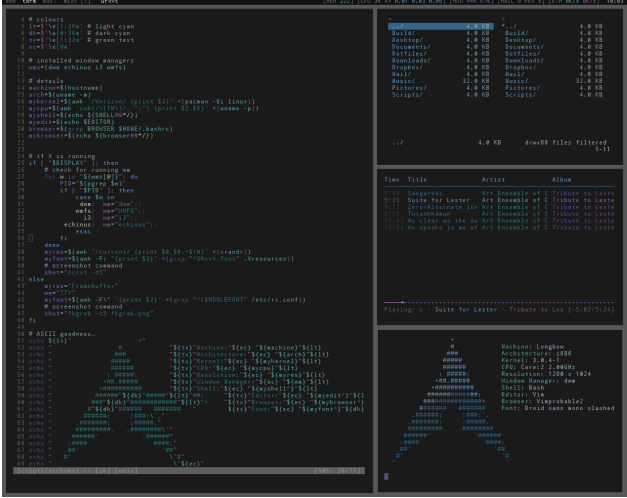This screenshot has width=627, height=498.
Task: Click the Time column header in playlist
Action: [x=392, y=180]
